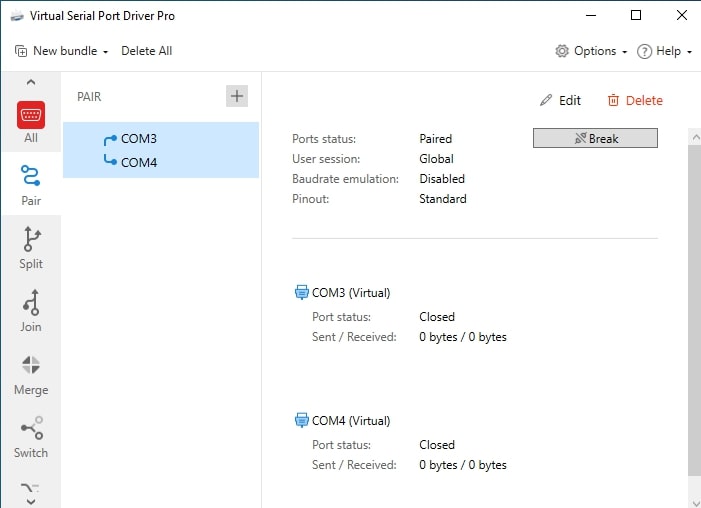Click the details panel scrollbar down arrow
The height and width of the screenshot is (508, 701).
(695, 502)
